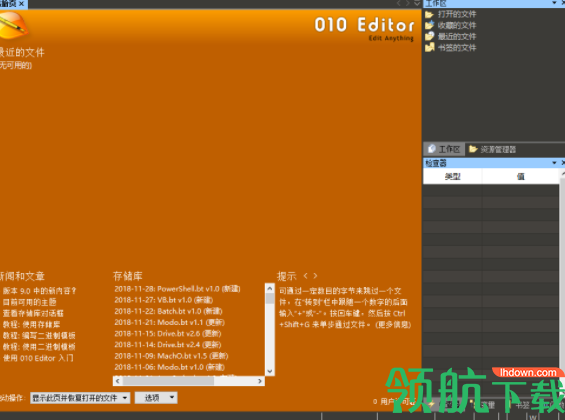Click the repository vertical scrollbar thumb

pos(270,299)
